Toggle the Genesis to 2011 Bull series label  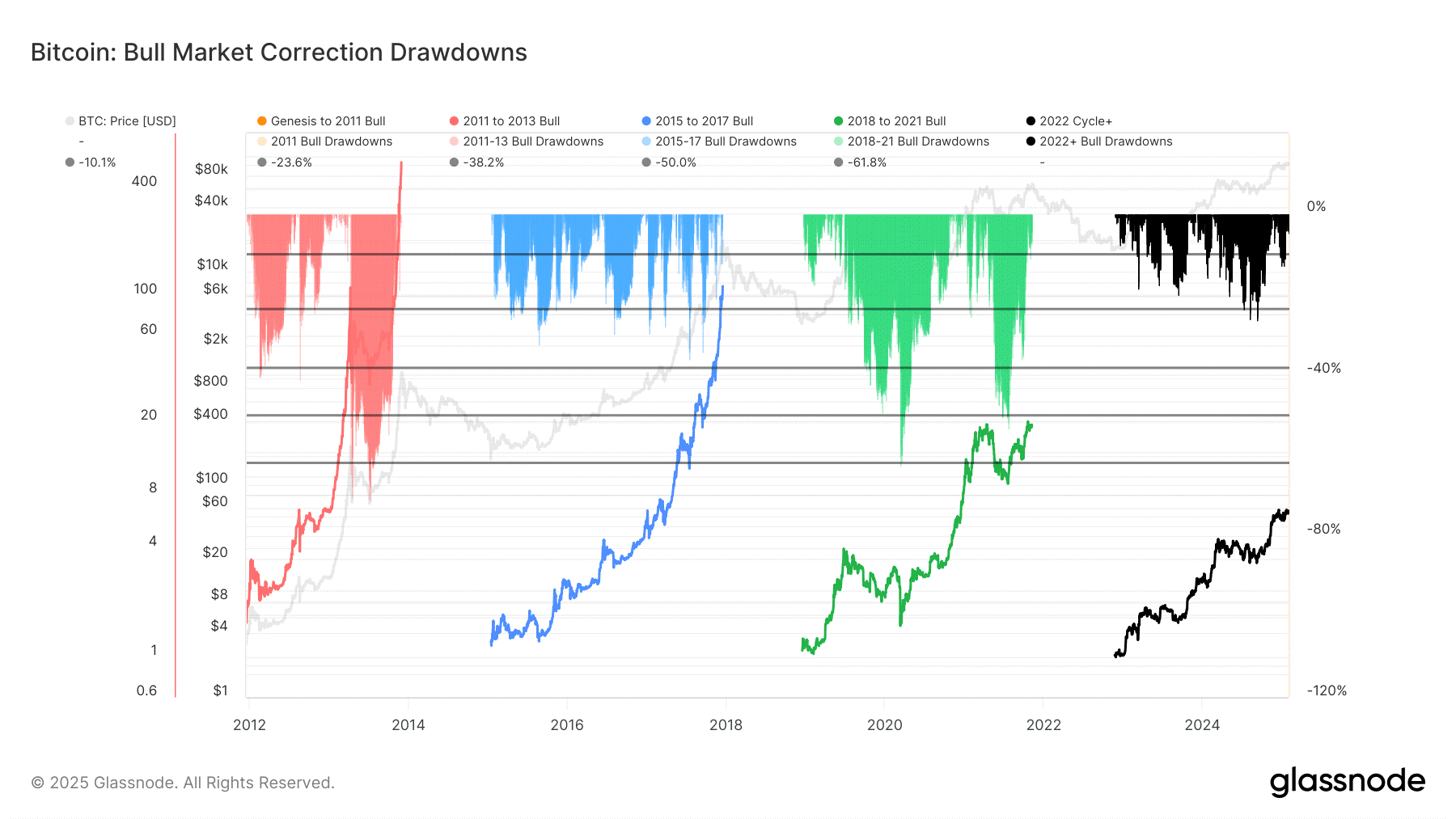tap(328, 121)
